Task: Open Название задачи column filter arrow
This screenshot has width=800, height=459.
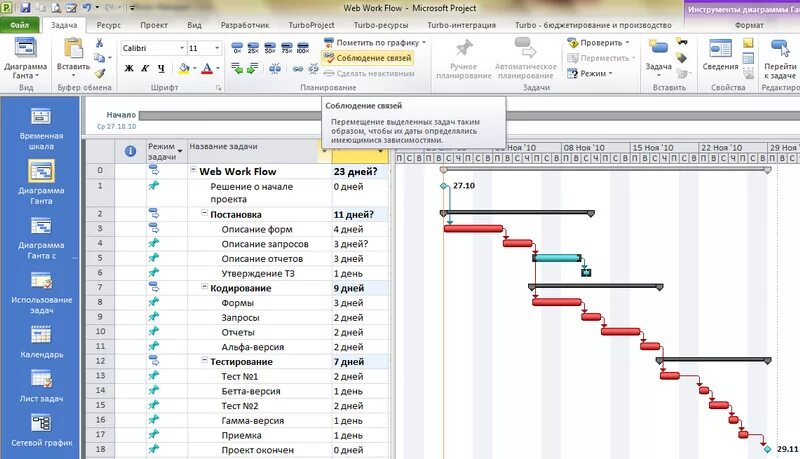Action: point(324,151)
